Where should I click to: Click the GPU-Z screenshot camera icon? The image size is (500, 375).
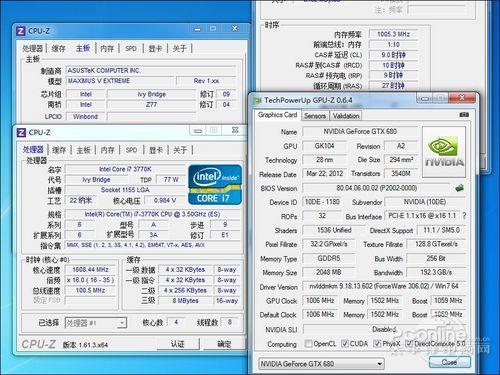point(464,115)
